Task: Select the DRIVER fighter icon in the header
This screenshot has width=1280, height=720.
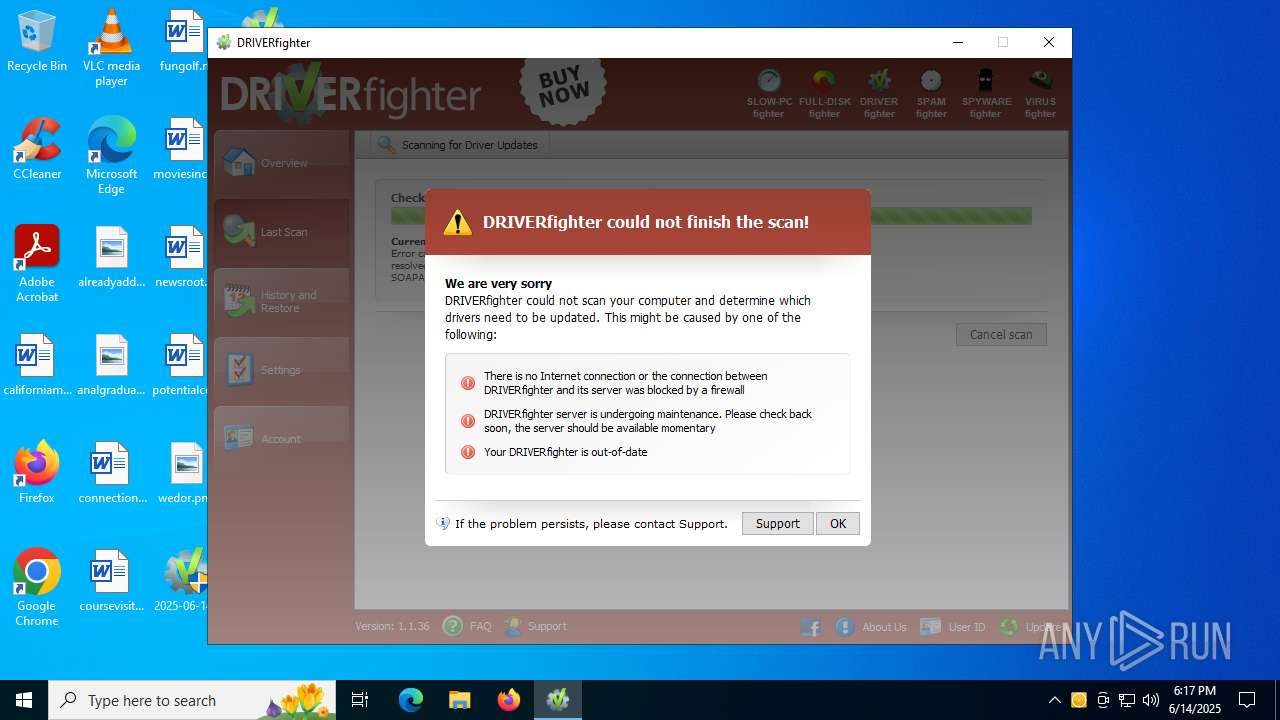Action: (879, 94)
